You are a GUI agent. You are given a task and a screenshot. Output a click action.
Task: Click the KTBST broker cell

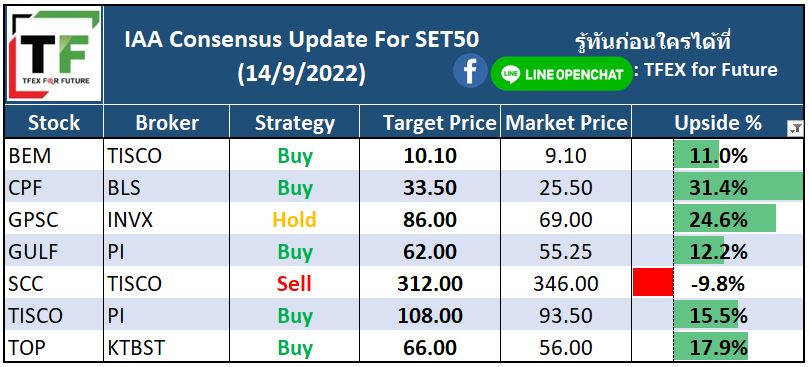point(167,347)
